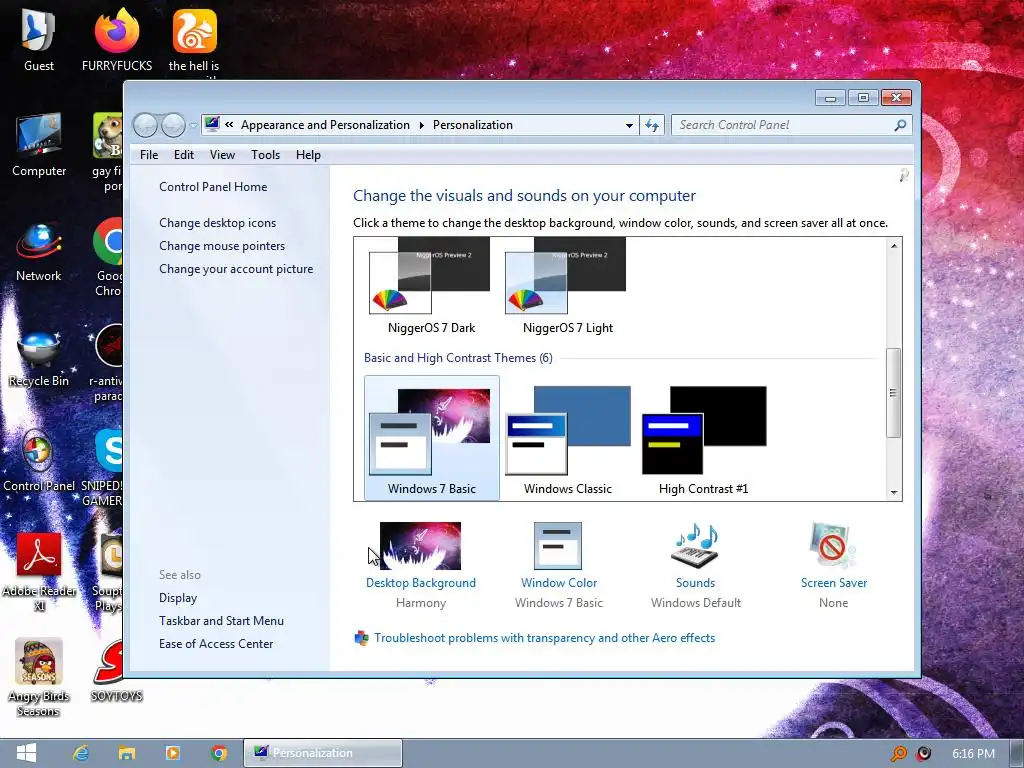Viewport: 1024px width, 768px height.
Task: Click theme list scrollbar down arrow
Action: point(894,493)
